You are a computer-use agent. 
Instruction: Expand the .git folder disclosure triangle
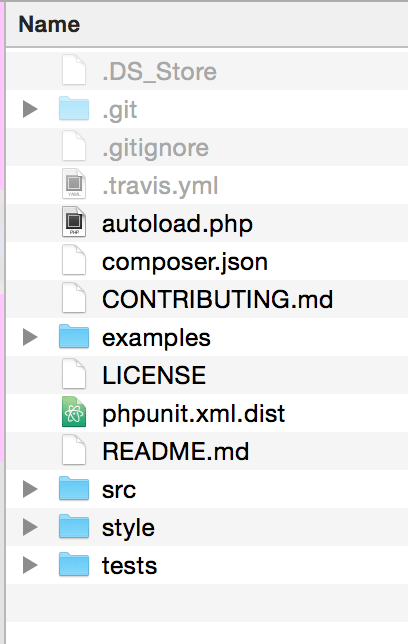[30, 109]
